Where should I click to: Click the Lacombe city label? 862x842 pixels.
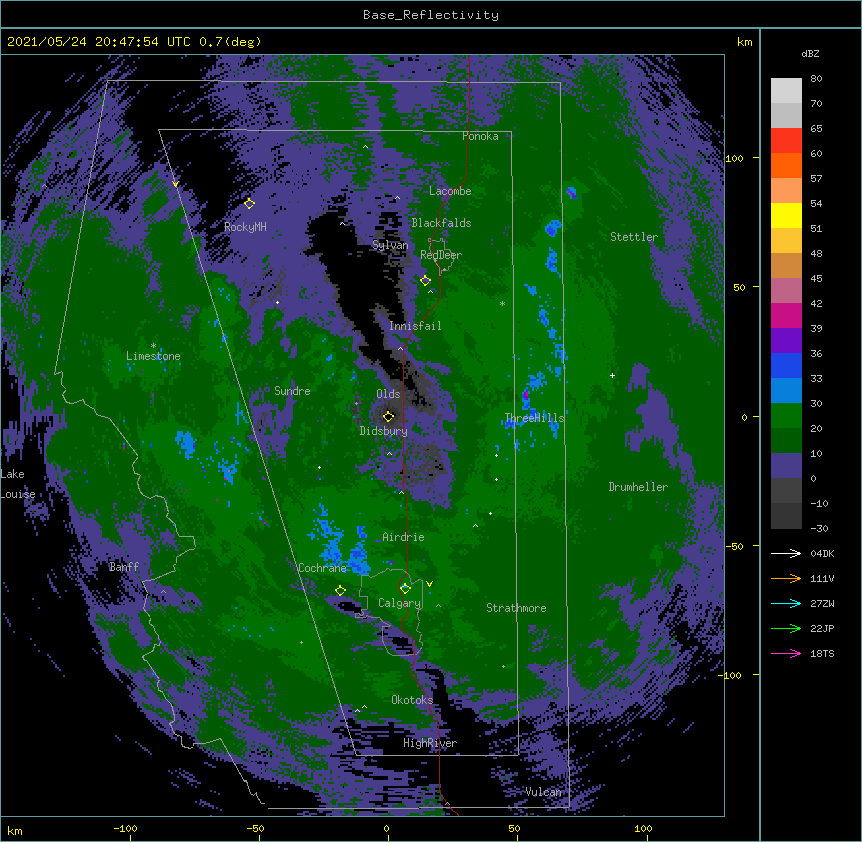click(450, 191)
